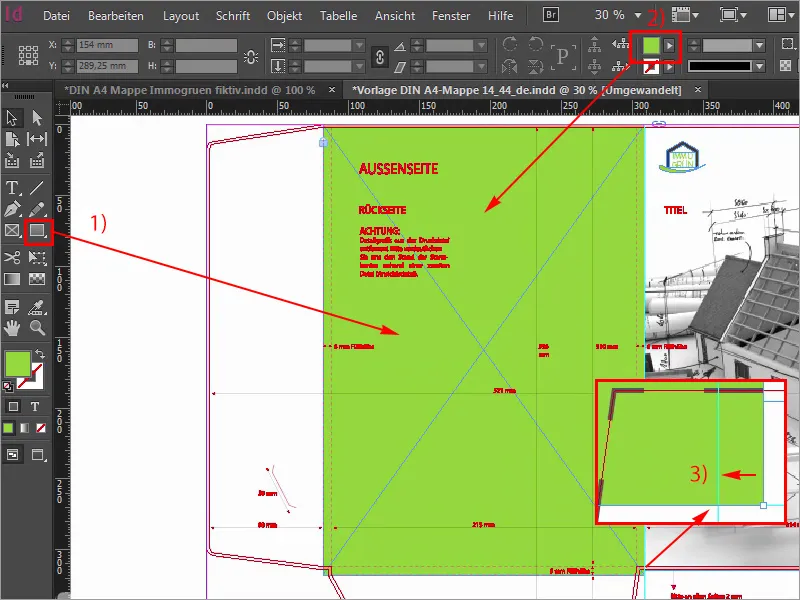The image size is (800, 600).
Task: Select the Selection tool (black arrow)
Action: tap(12, 118)
